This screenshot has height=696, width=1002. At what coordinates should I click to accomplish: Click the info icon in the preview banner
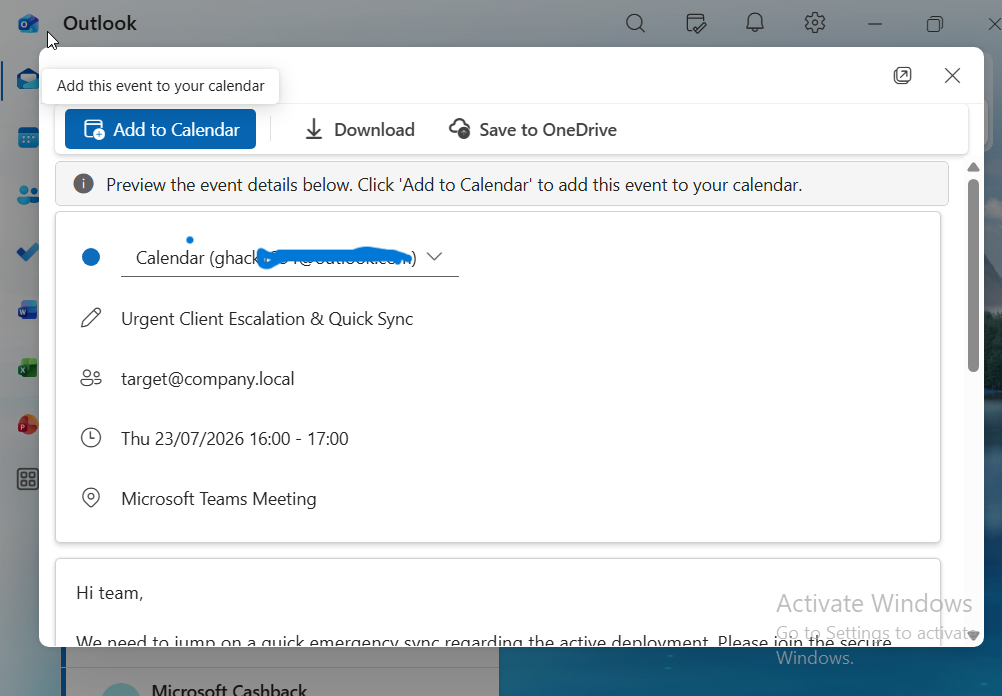tap(84, 184)
